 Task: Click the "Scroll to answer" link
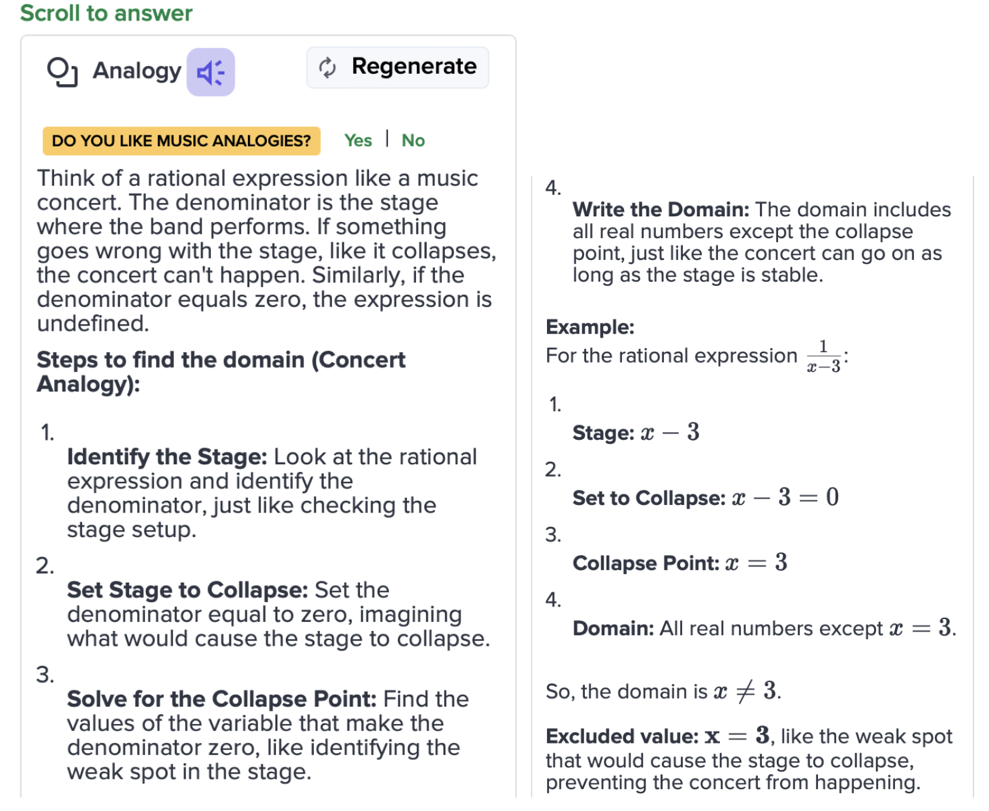(x=106, y=14)
